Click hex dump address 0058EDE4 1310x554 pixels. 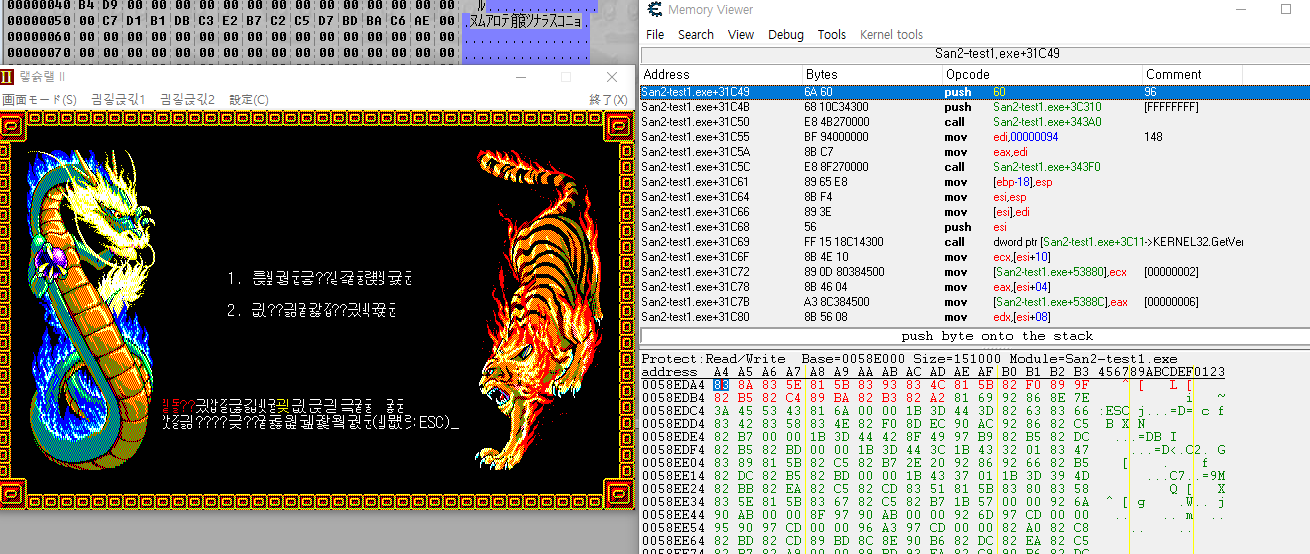coord(673,436)
